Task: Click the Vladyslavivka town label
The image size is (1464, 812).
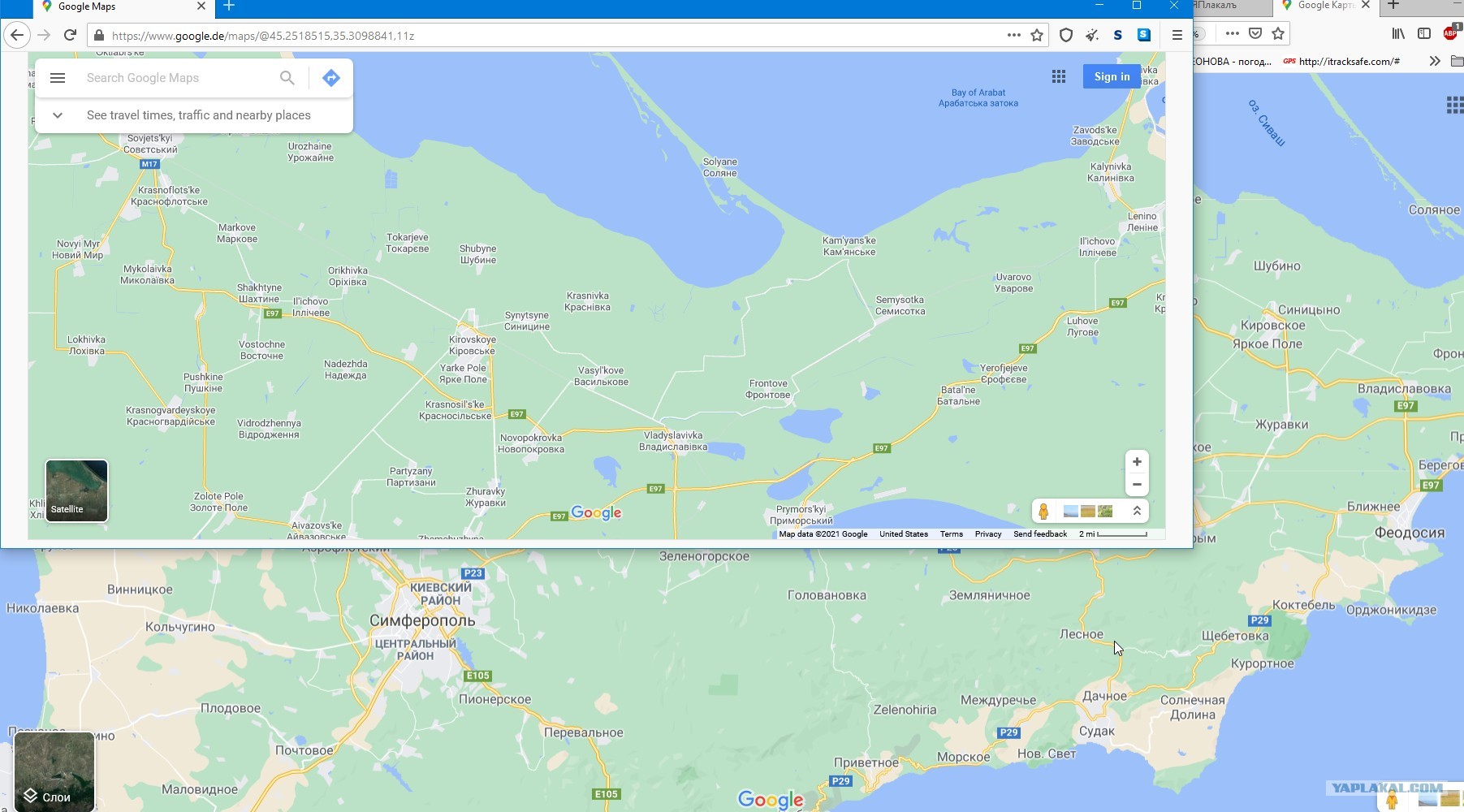Action: point(673,441)
